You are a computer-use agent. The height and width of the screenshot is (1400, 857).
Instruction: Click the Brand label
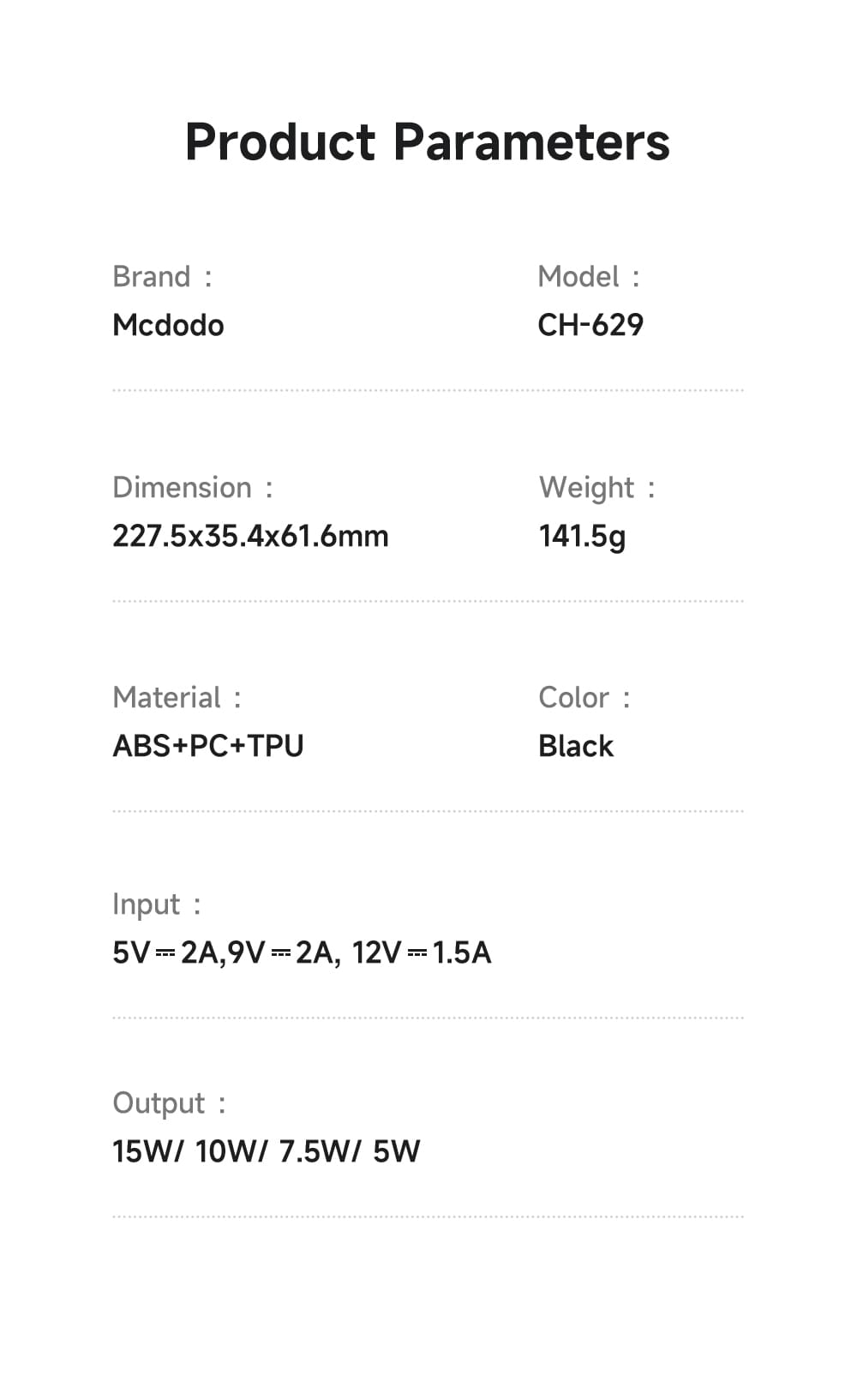point(152,277)
